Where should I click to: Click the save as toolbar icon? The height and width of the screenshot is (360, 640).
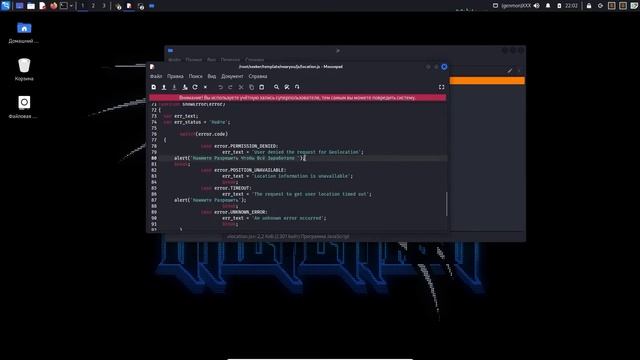185,87
